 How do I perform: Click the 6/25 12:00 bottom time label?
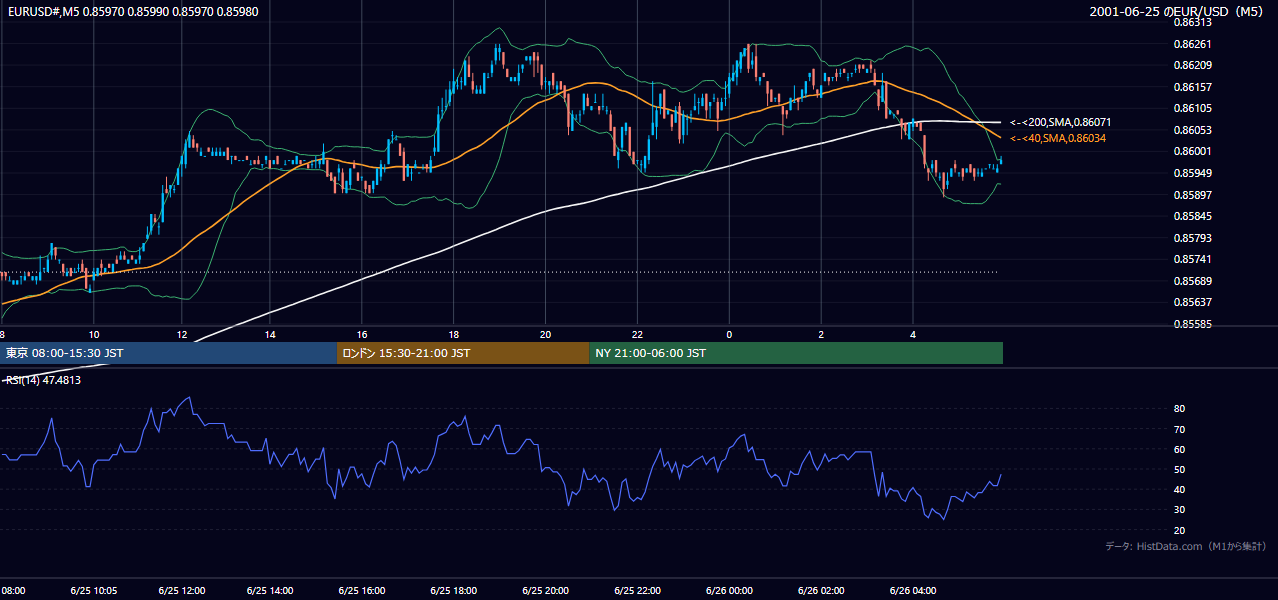coord(182,591)
